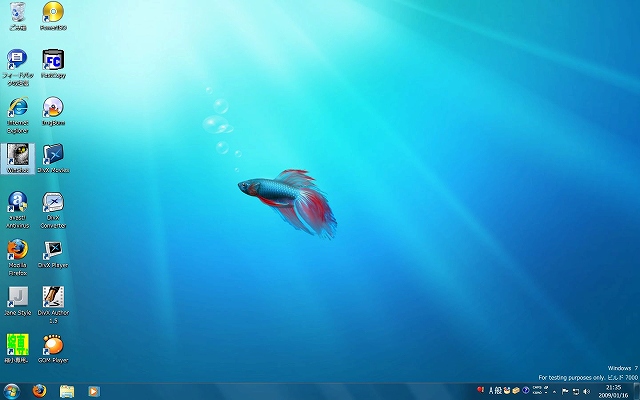Click the IME conversion mode kanji indicator

pos(498,391)
